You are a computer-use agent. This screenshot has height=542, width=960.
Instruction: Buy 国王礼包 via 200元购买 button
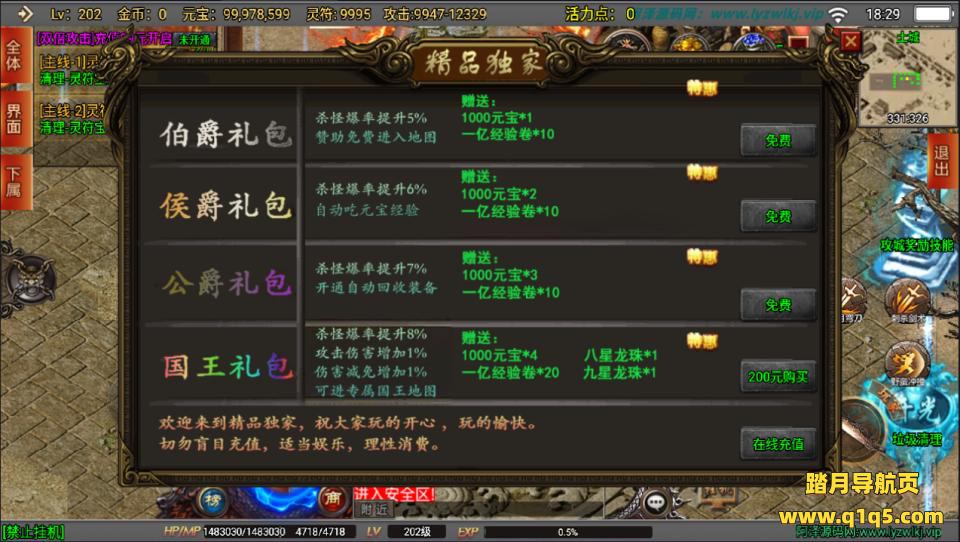[x=778, y=377]
